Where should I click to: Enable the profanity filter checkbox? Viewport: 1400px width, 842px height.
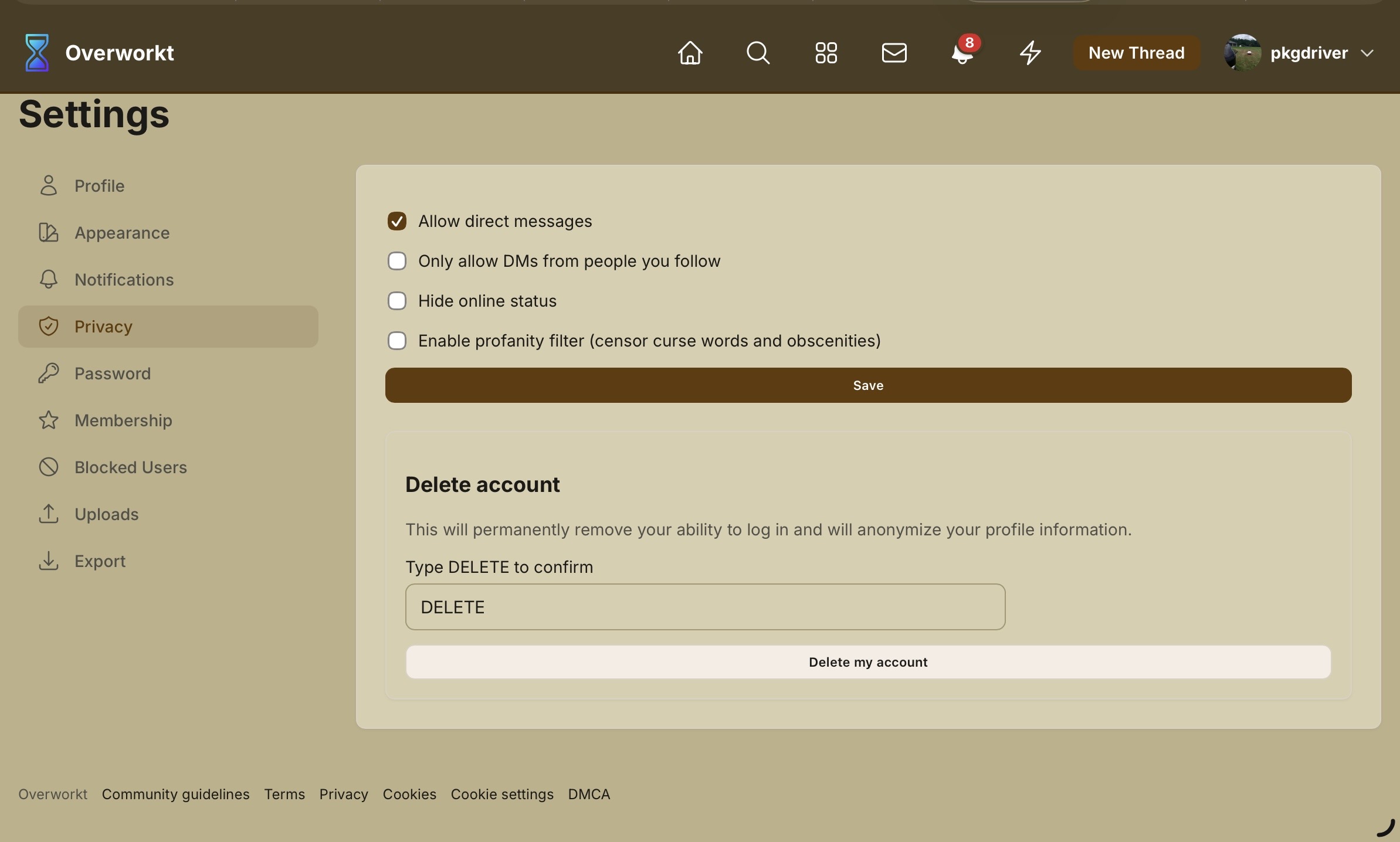[397, 341]
